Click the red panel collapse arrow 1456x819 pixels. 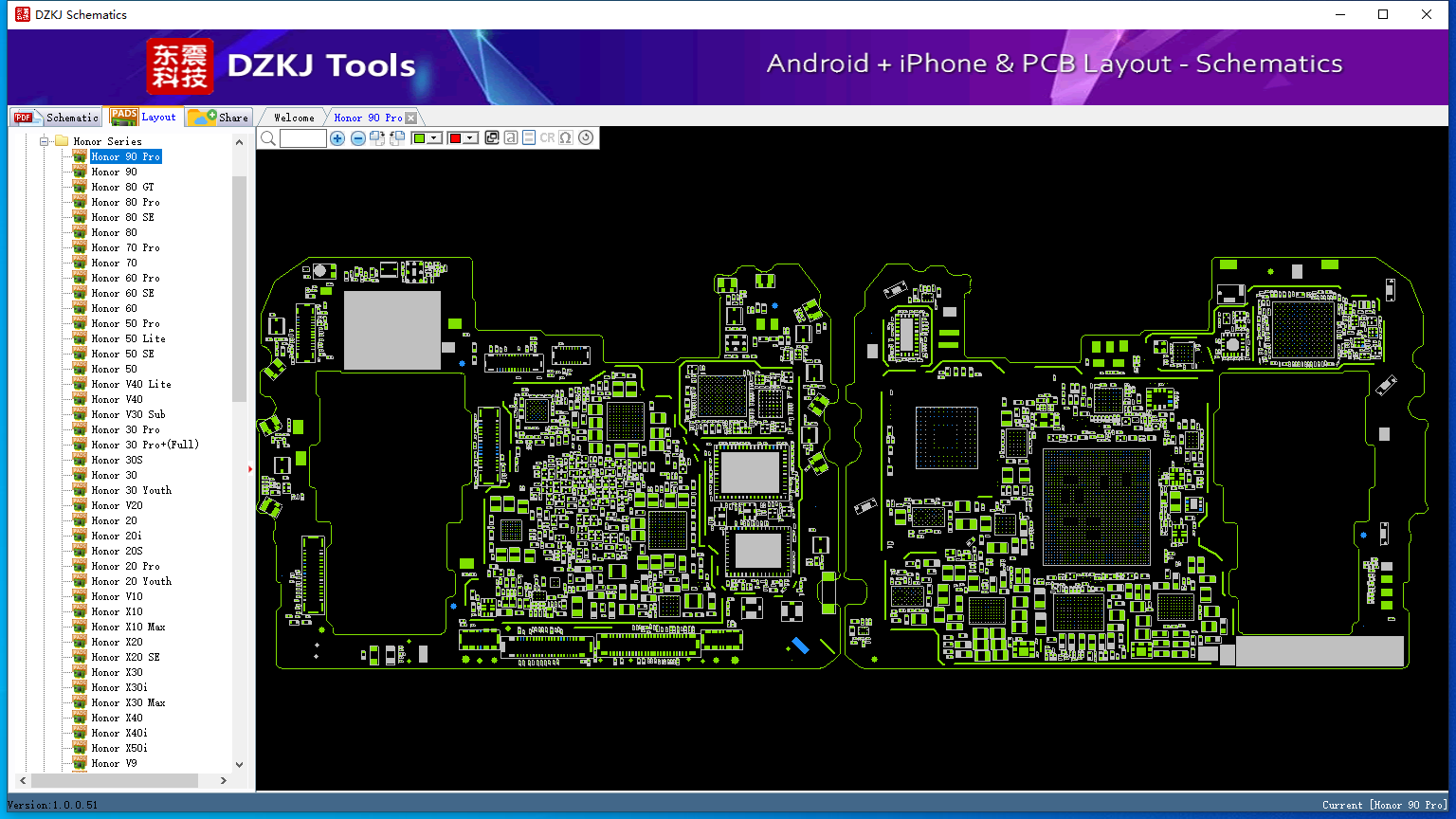point(251,468)
